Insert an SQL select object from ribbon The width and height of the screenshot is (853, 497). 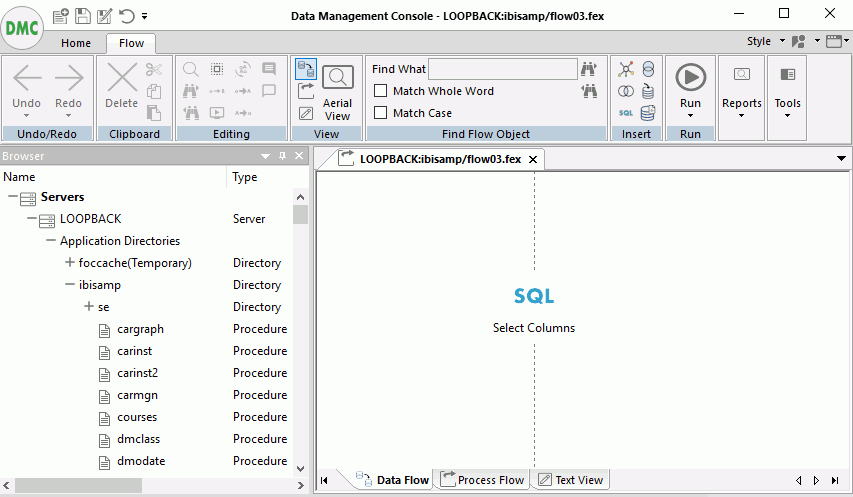[626, 113]
